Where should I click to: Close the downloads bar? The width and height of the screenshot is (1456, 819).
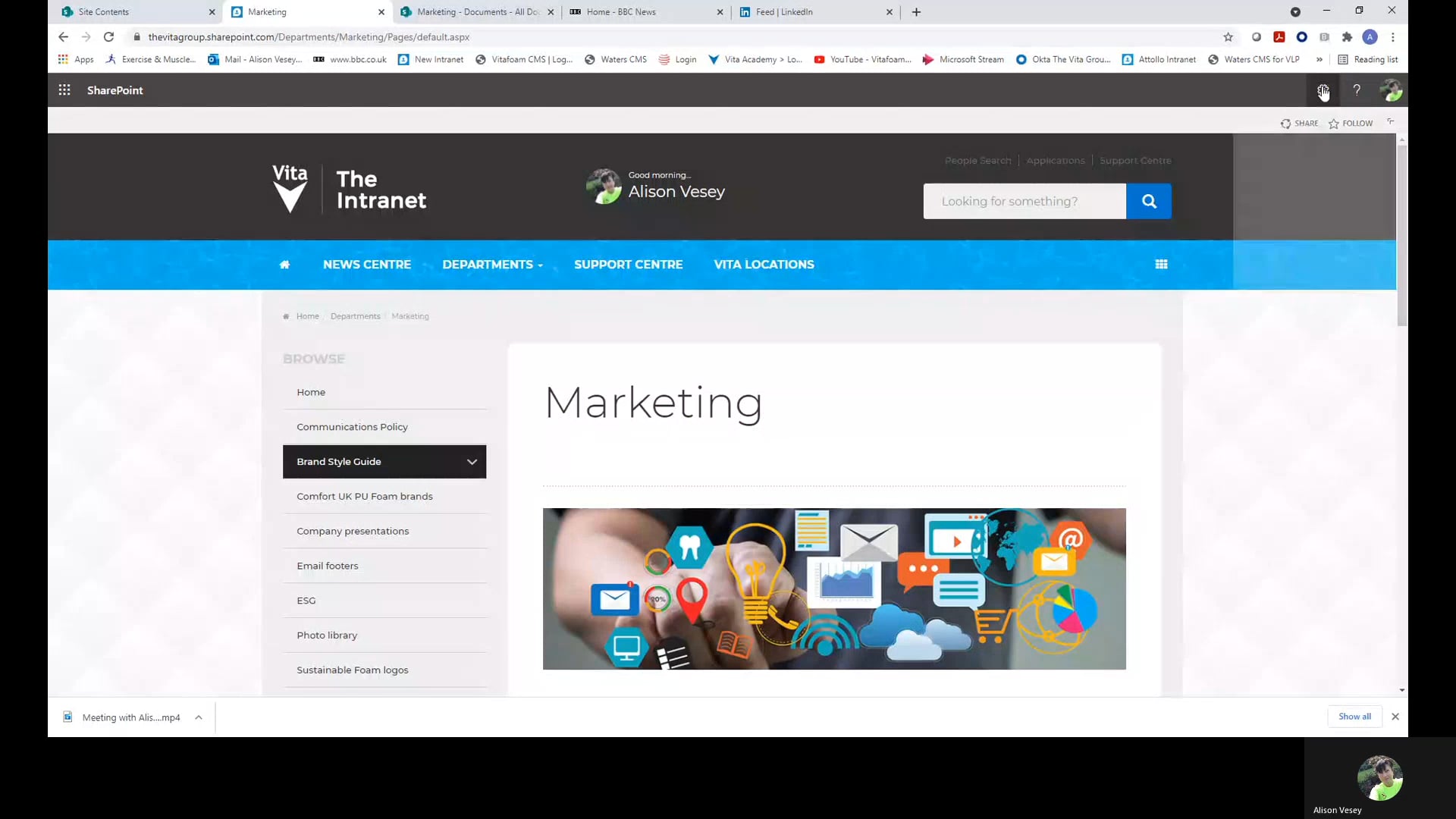tap(1395, 717)
